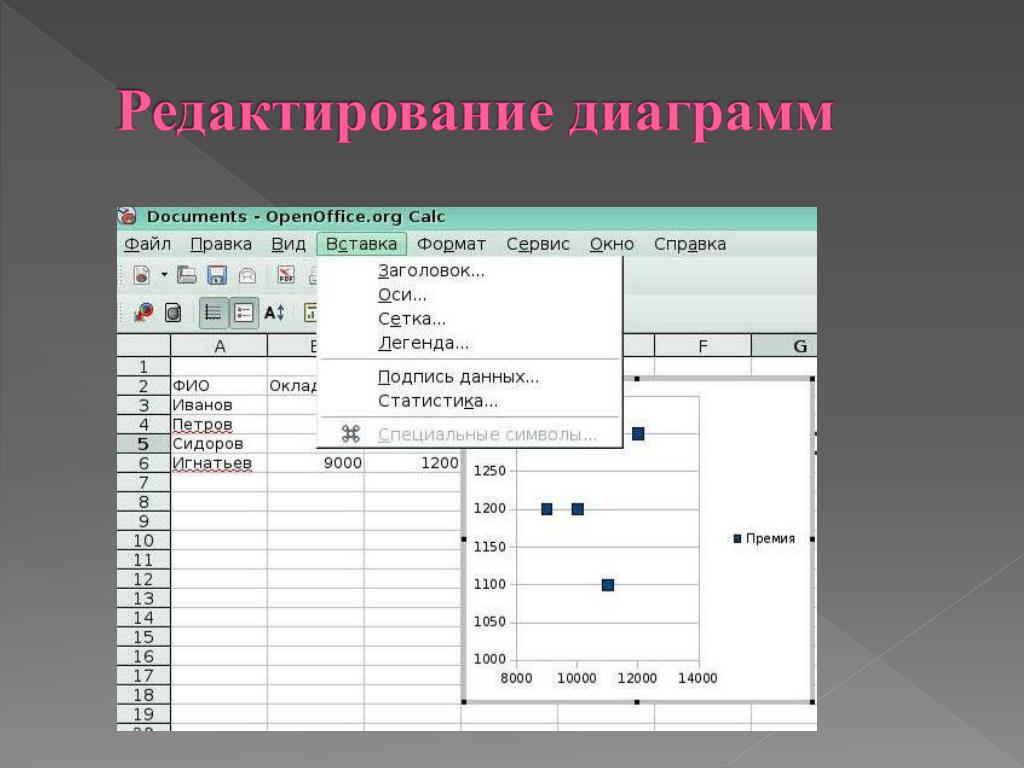Click cell with value 9000
This screenshot has width=1024, height=768.
(315, 463)
